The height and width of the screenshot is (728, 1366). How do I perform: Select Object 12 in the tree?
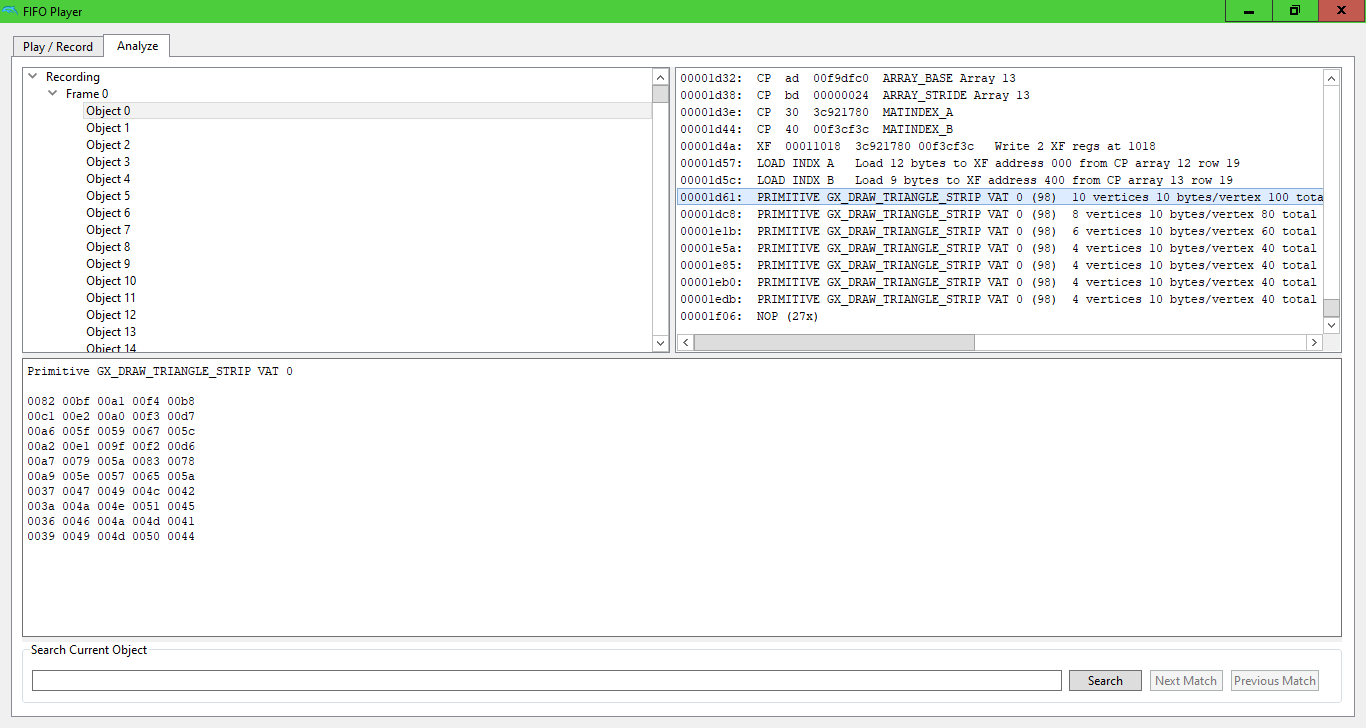point(111,315)
